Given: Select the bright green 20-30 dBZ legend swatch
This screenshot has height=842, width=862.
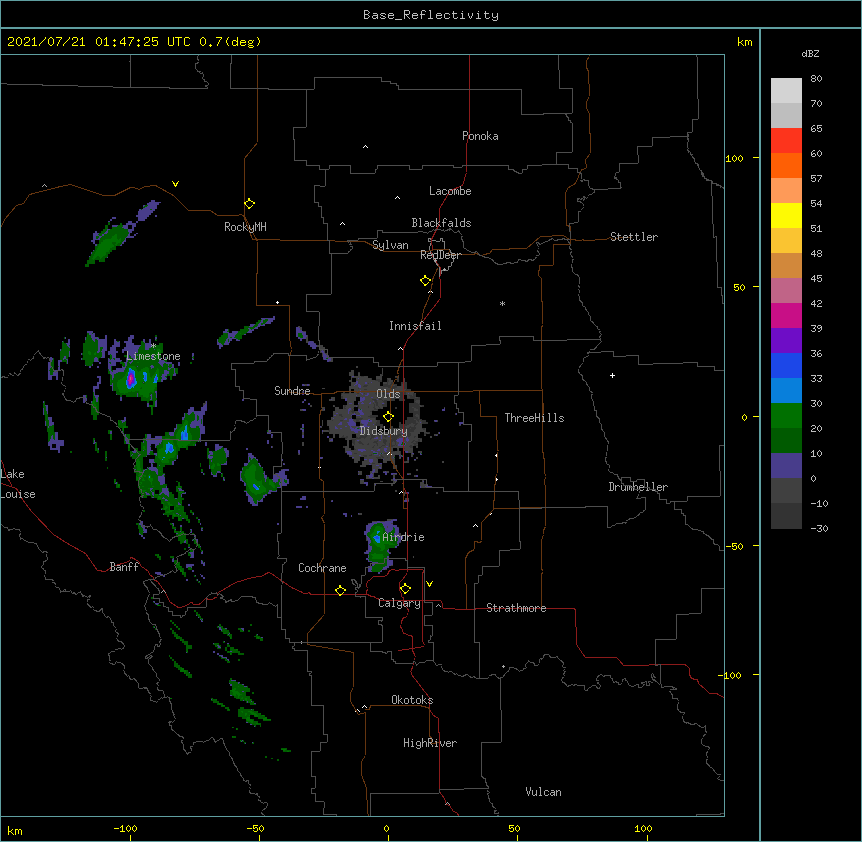Looking at the screenshot, I should [x=786, y=416].
